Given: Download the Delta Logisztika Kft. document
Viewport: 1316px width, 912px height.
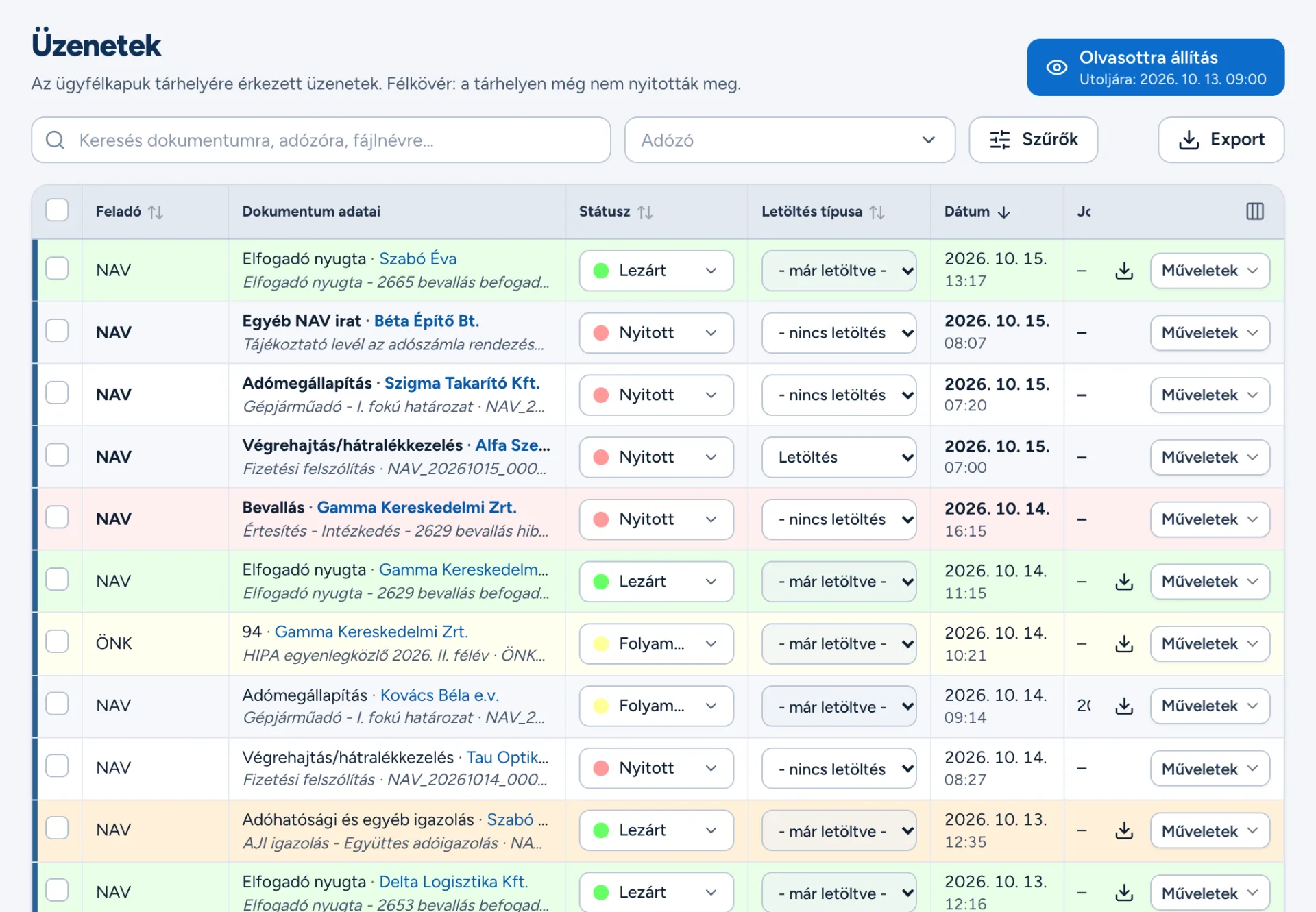Looking at the screenshot, I should [1124, 892].
